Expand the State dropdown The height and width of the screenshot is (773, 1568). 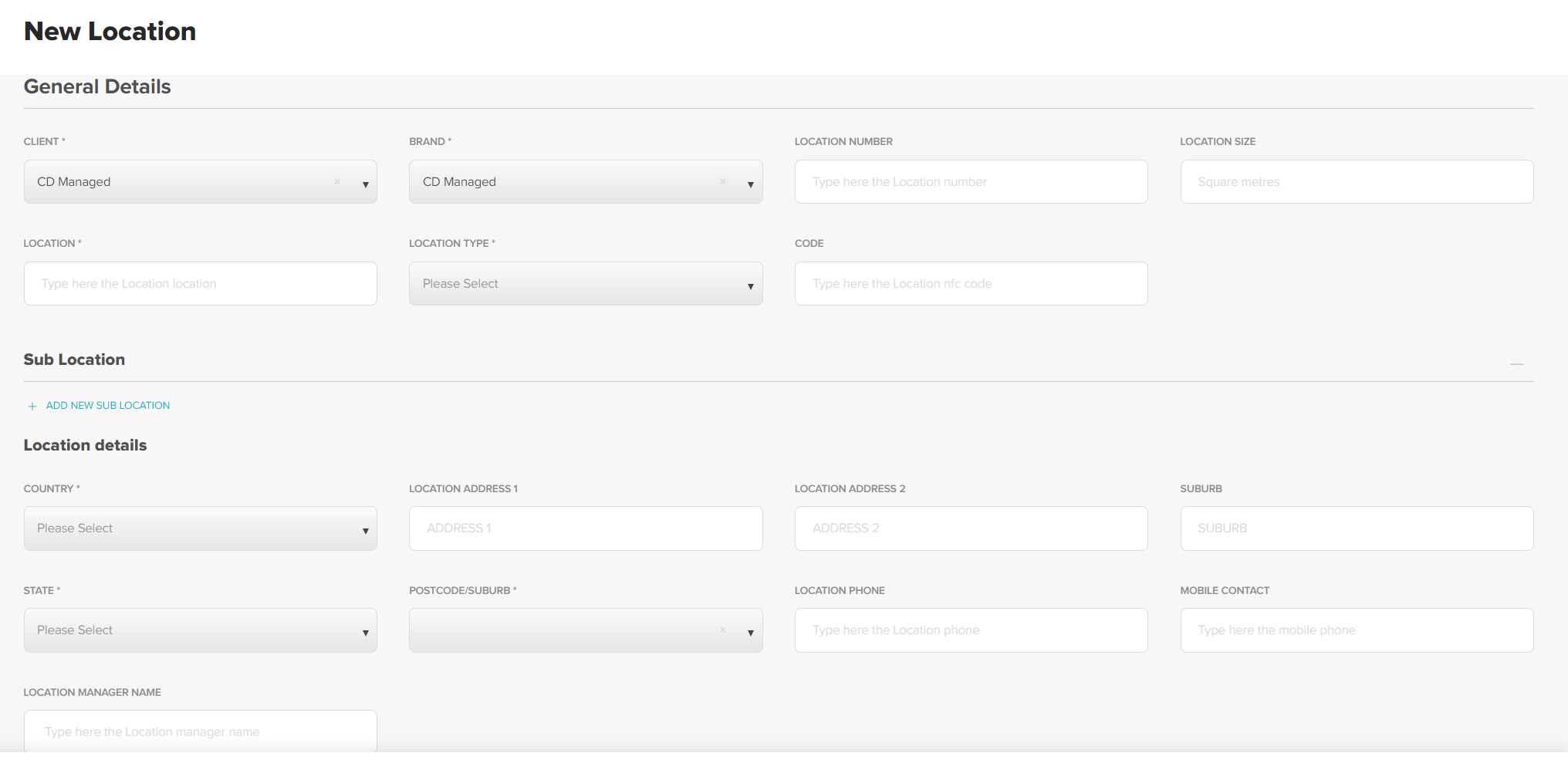[365, 632]
